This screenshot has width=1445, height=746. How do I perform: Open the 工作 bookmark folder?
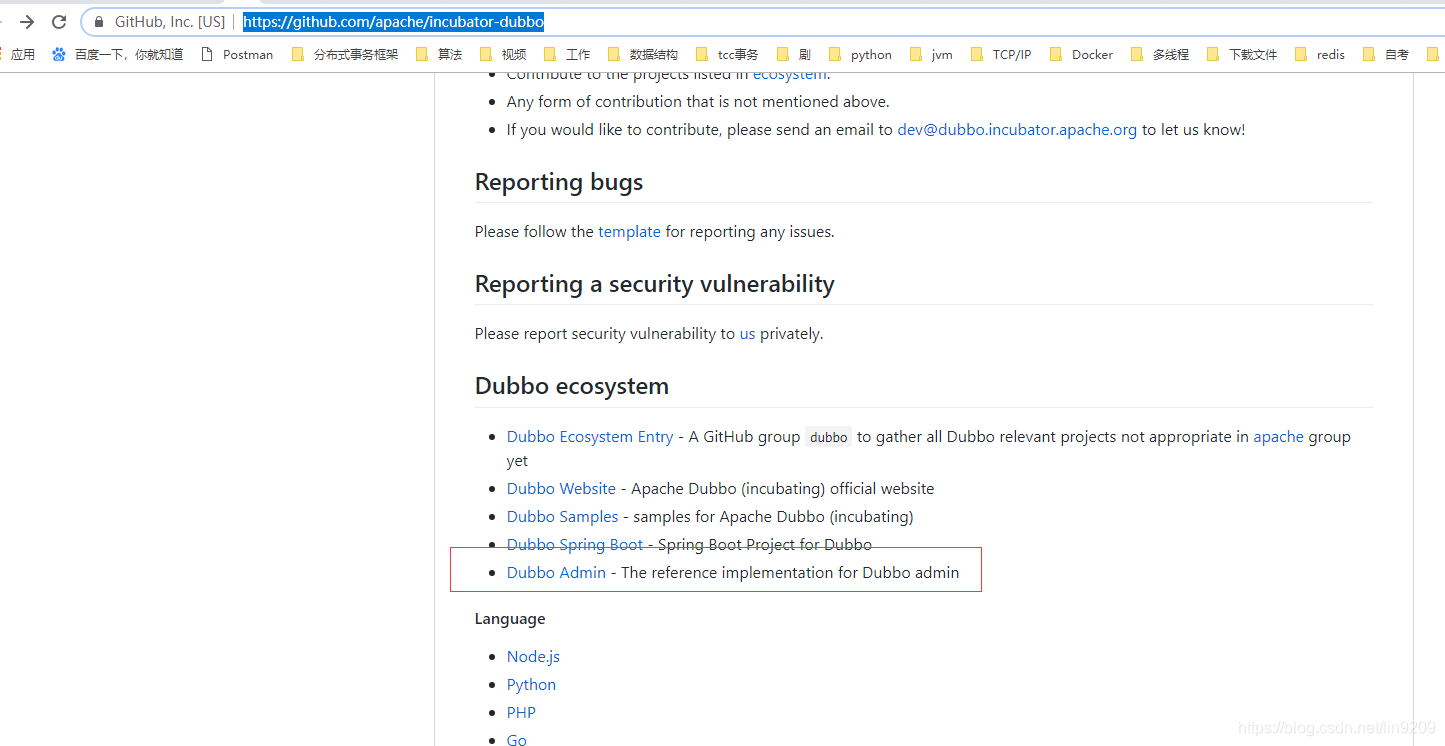[567, 55]
